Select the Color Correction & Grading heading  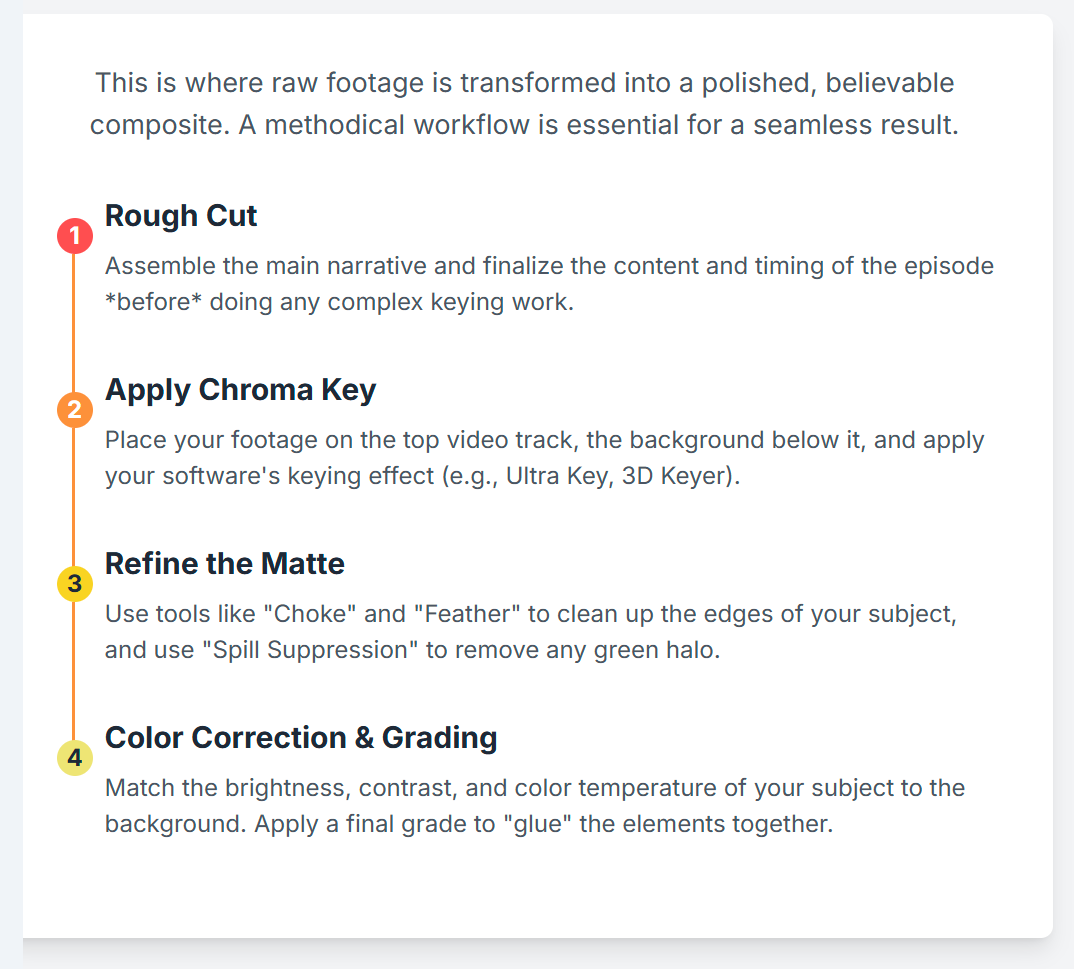point(301,738)
